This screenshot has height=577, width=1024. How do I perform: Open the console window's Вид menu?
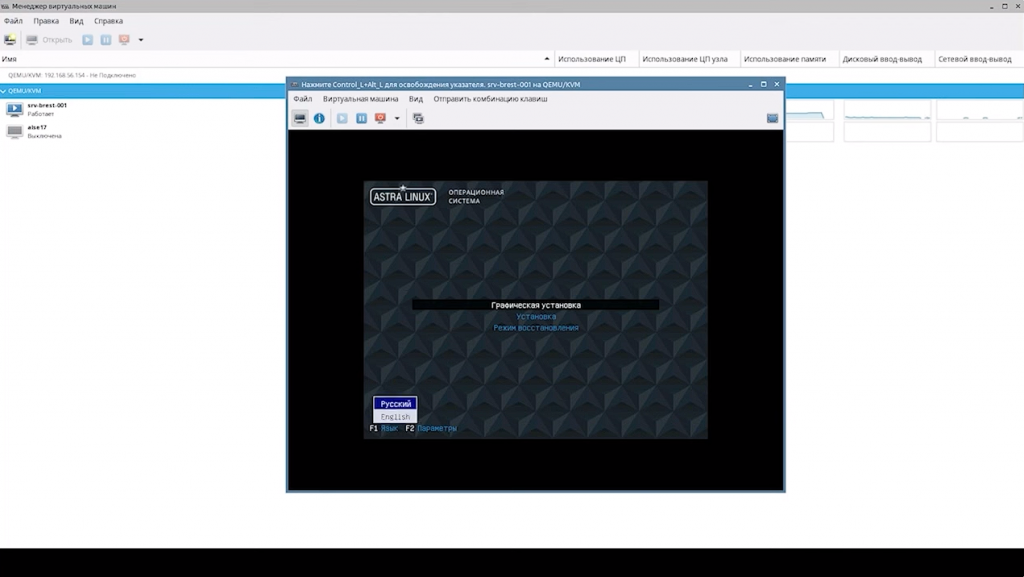tap(416, 99)
